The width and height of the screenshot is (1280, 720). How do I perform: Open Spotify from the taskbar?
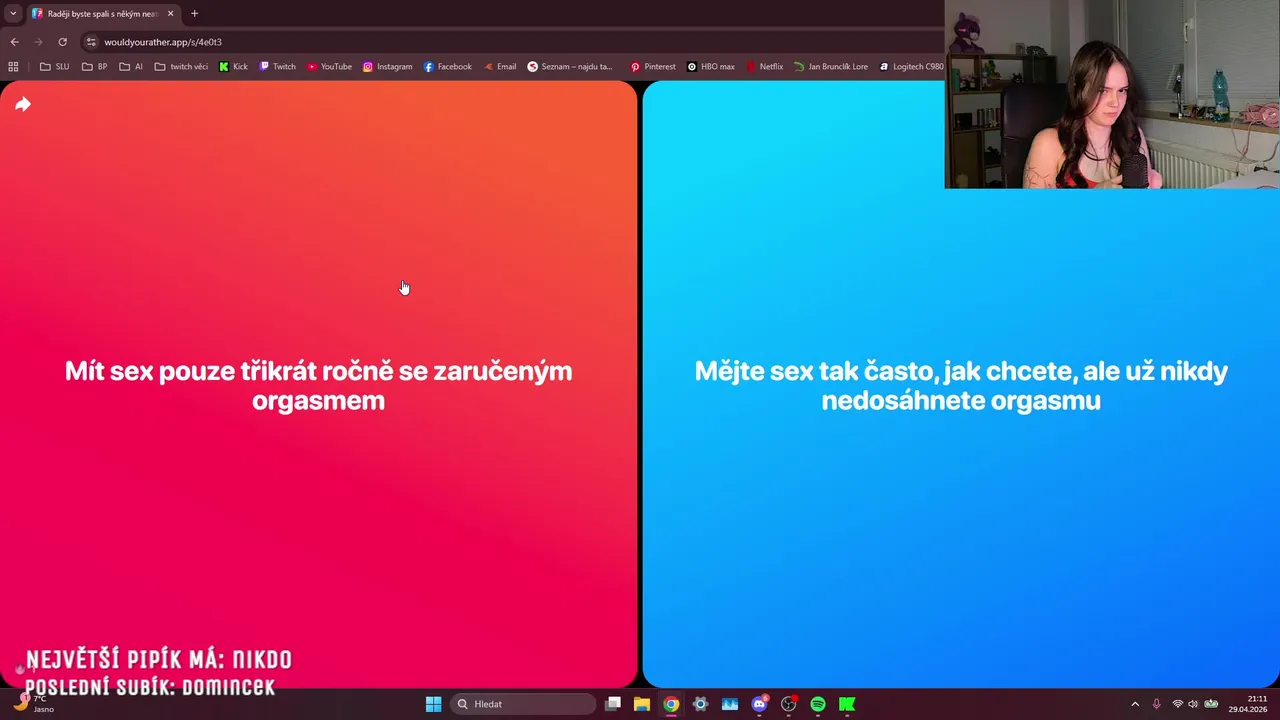pos(818,704)
